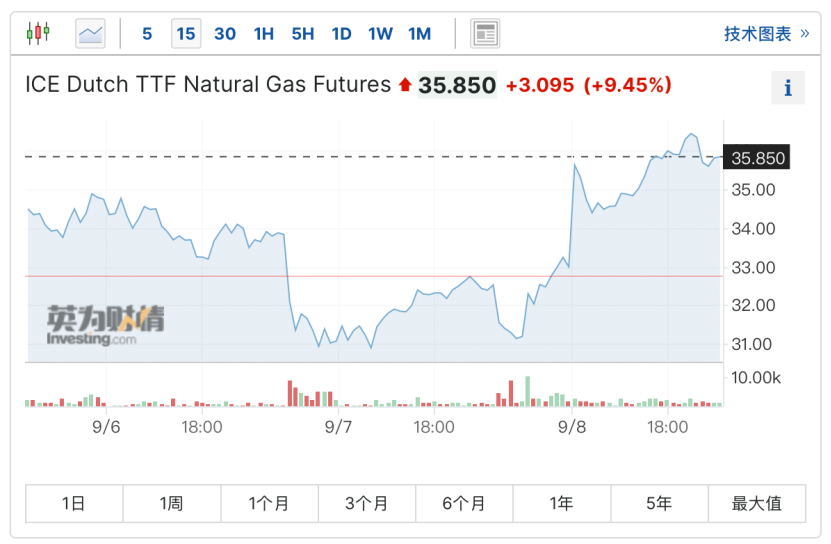Choose the 1M interval
The image size is (831, 544).
pos(420,34)
